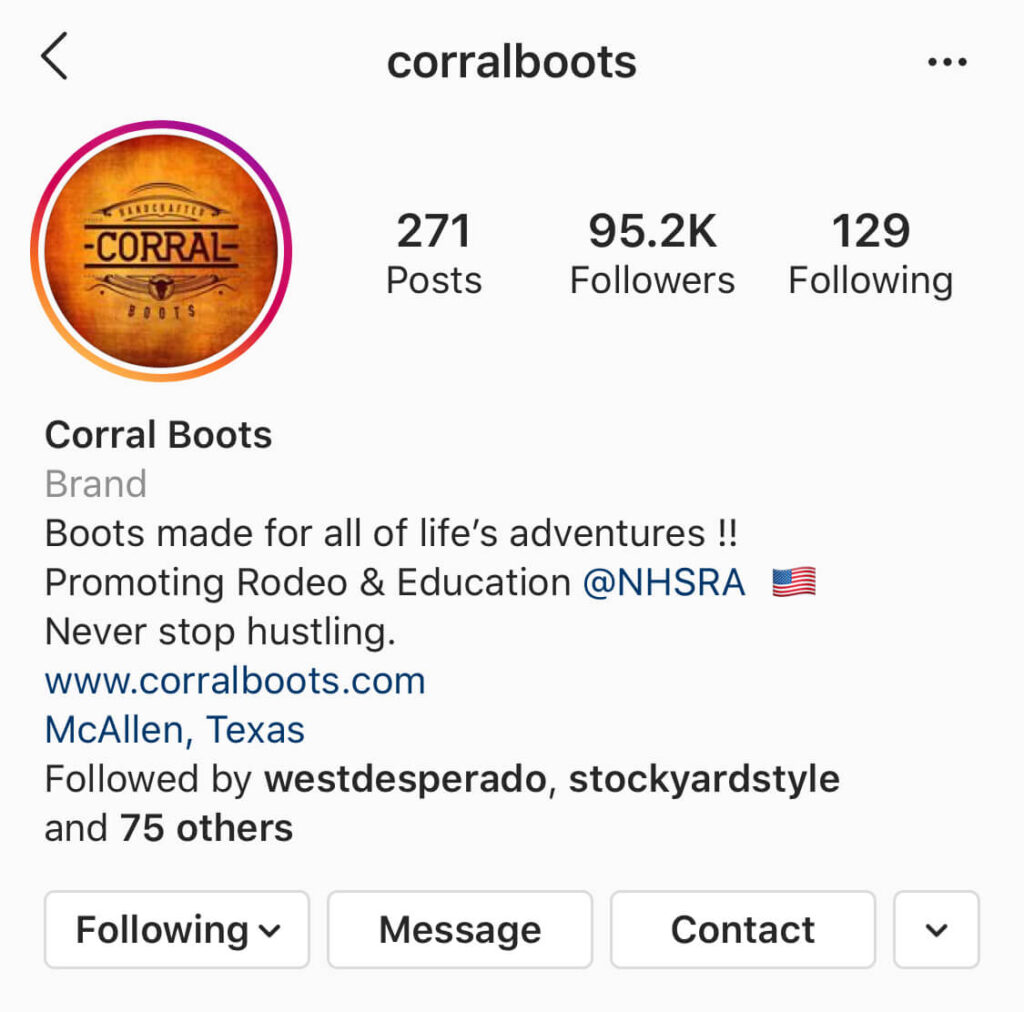Open the 271 Posts count
Screen dimensions: 1024x1012
pyautogui.click(x=434, y=253)
